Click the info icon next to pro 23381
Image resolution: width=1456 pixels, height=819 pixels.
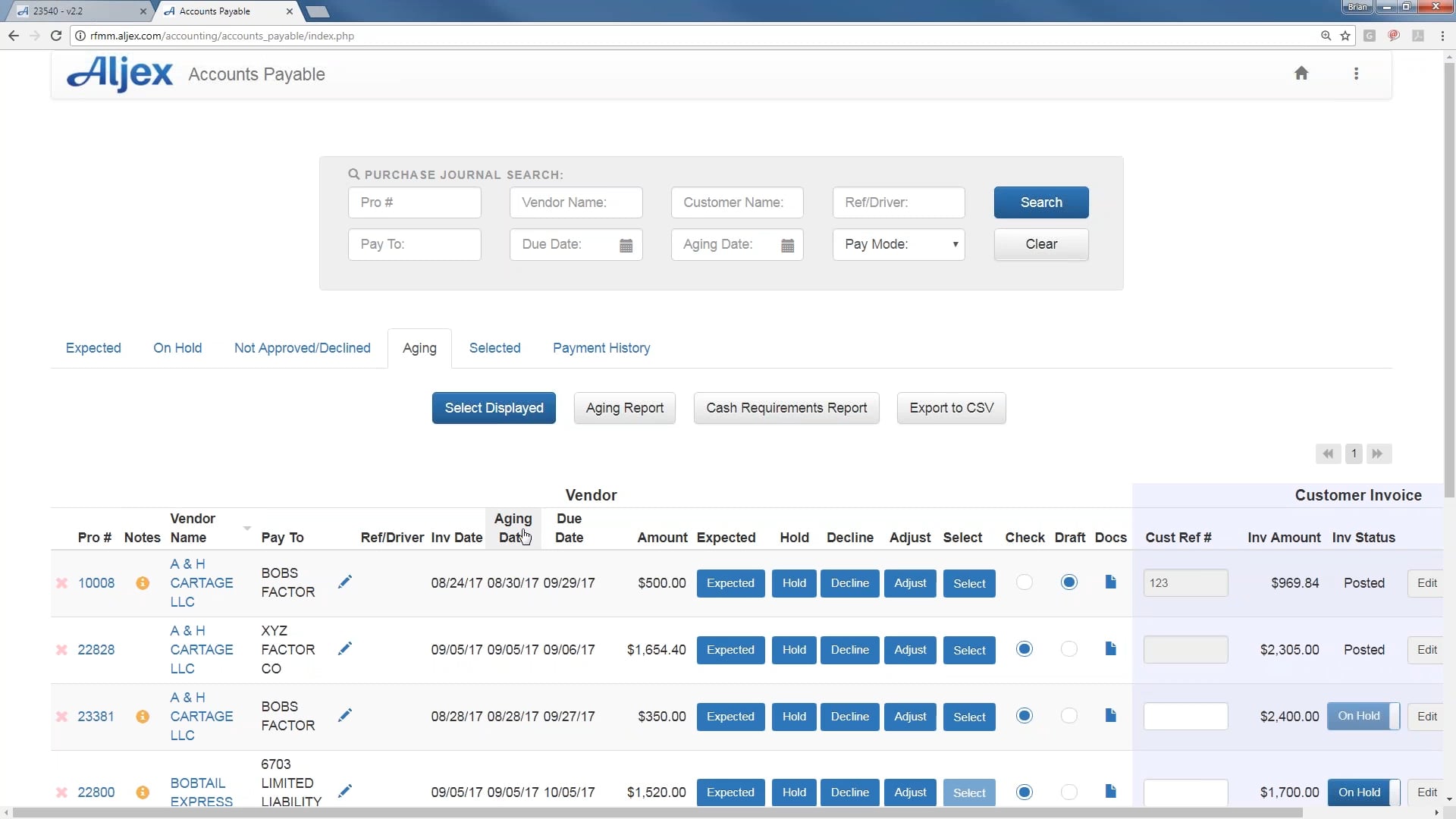(x=143, y=717)
